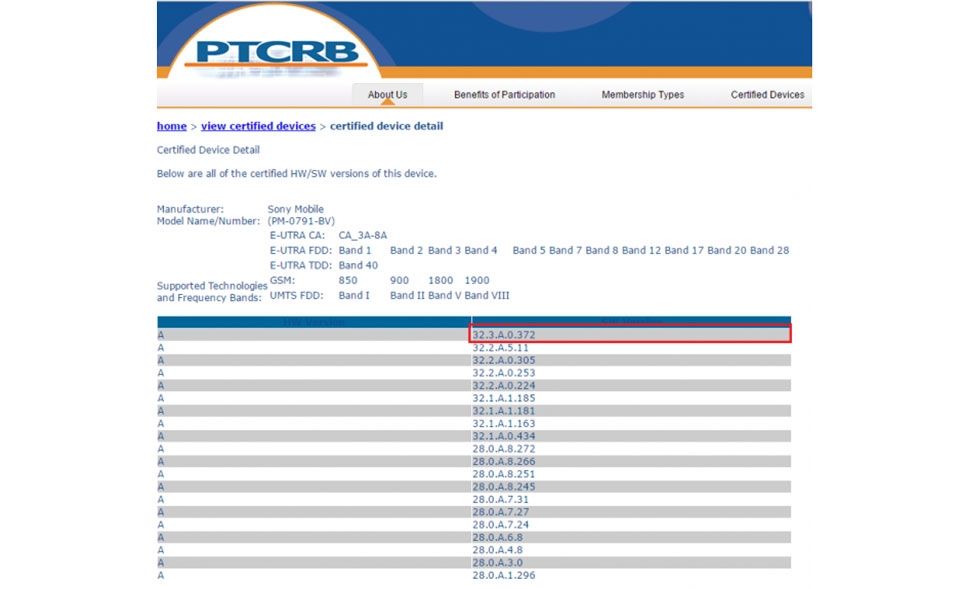Click CA_3A-8A carrier aggregation value

[x=362, y=236]
